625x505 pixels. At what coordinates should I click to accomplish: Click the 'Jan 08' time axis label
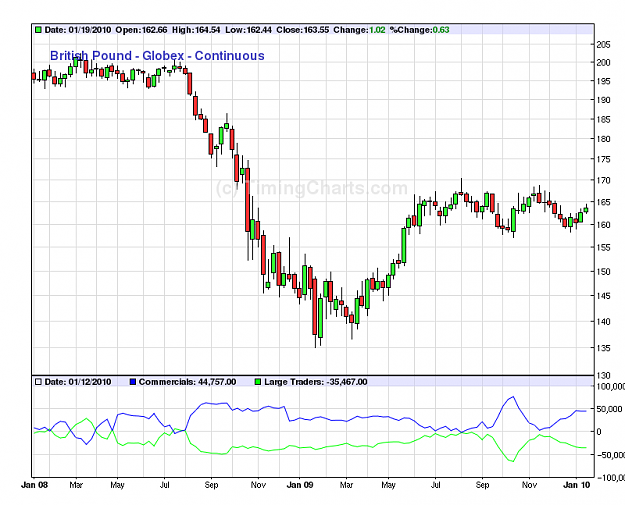tap(34, 485)
